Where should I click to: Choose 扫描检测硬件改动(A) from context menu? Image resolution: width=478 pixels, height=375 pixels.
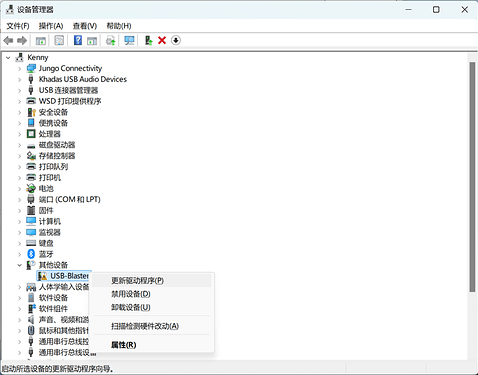click(152, 326)
